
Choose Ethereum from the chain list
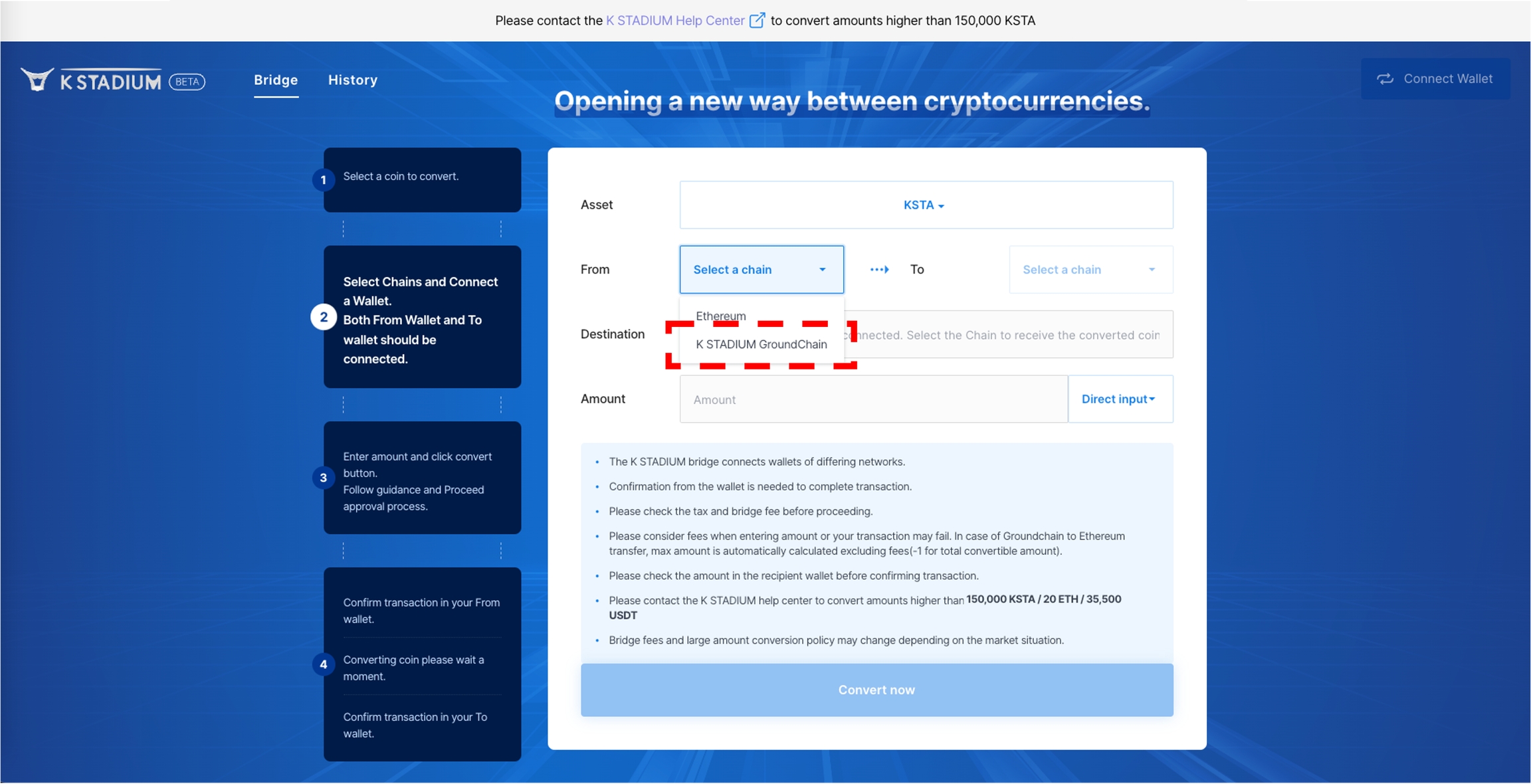coord(721,316)
